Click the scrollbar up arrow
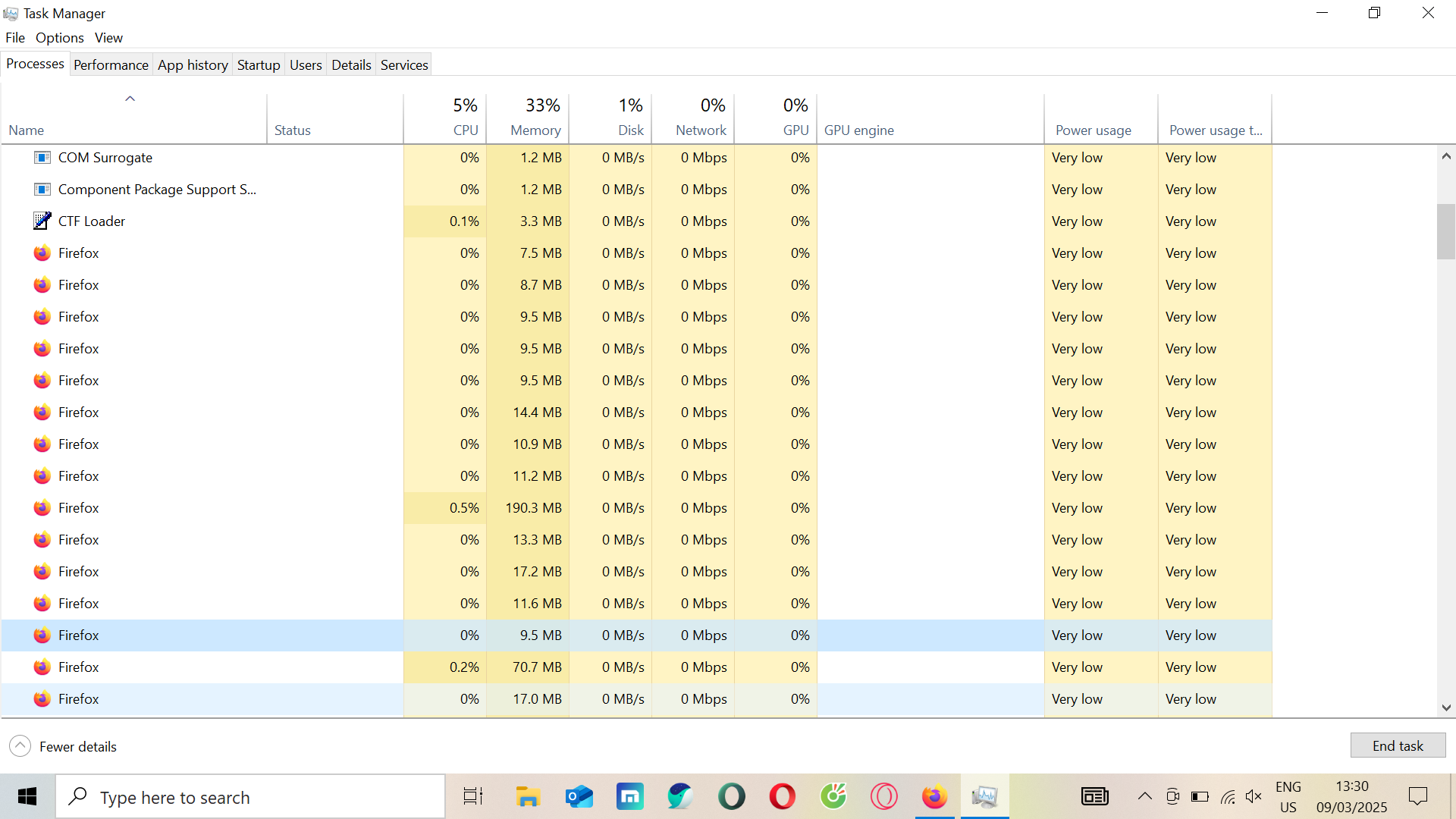The image size is (1456, 819). coord(1446,156)
